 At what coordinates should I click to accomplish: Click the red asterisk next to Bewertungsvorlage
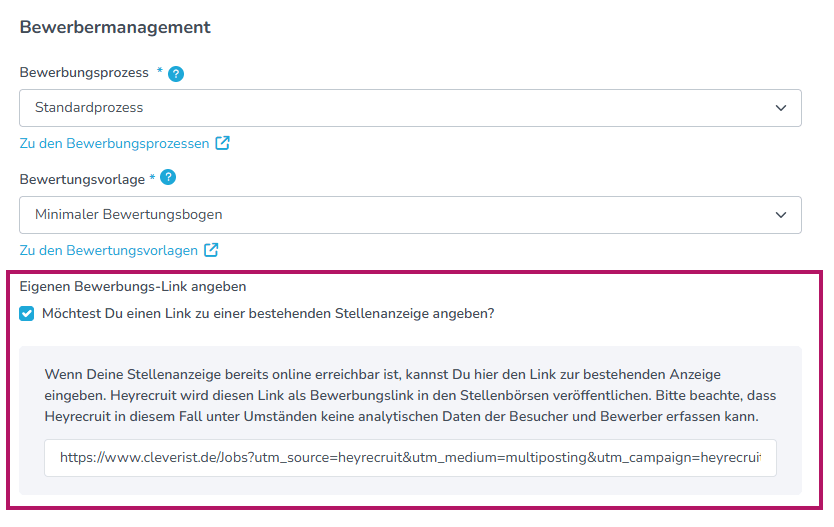coord(152,178)
